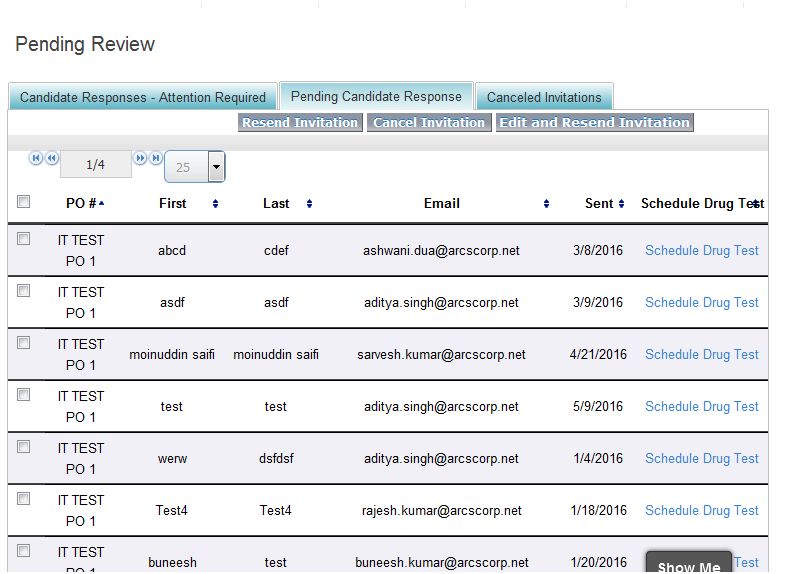Schedule Drug Test for sarvesh.kumar row
This screenshot has height=574, width=801.
702,354
